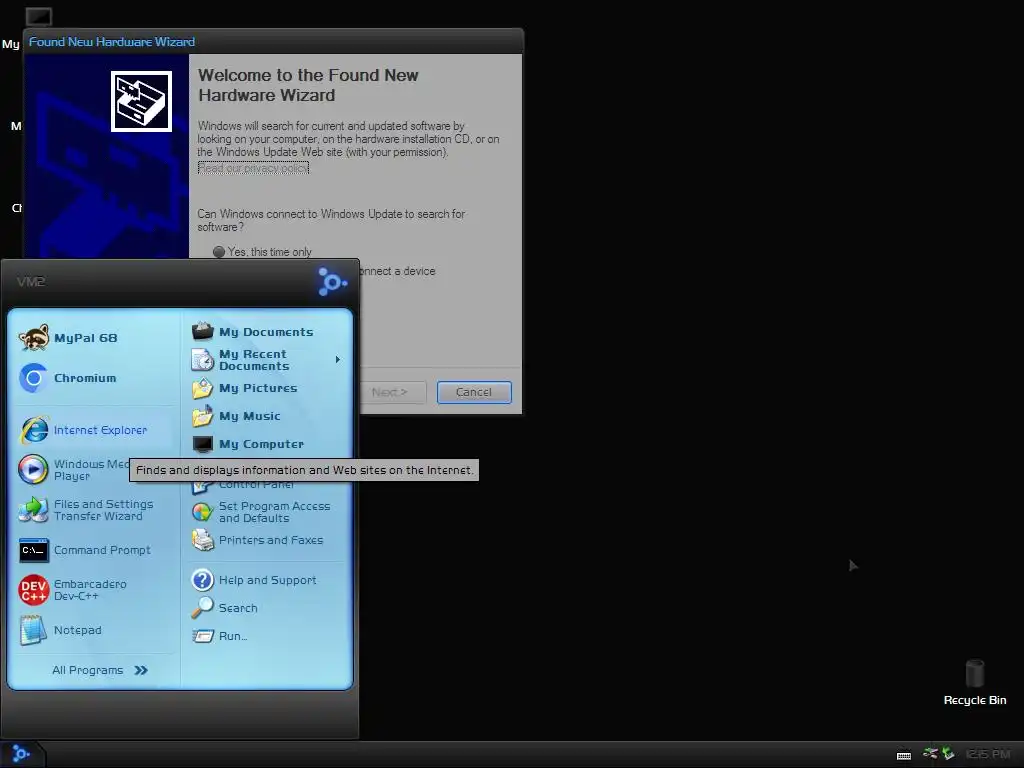Click the network connection tray icon
Image resolution: width=1024 pixels, height=768 pixels.
930,754
